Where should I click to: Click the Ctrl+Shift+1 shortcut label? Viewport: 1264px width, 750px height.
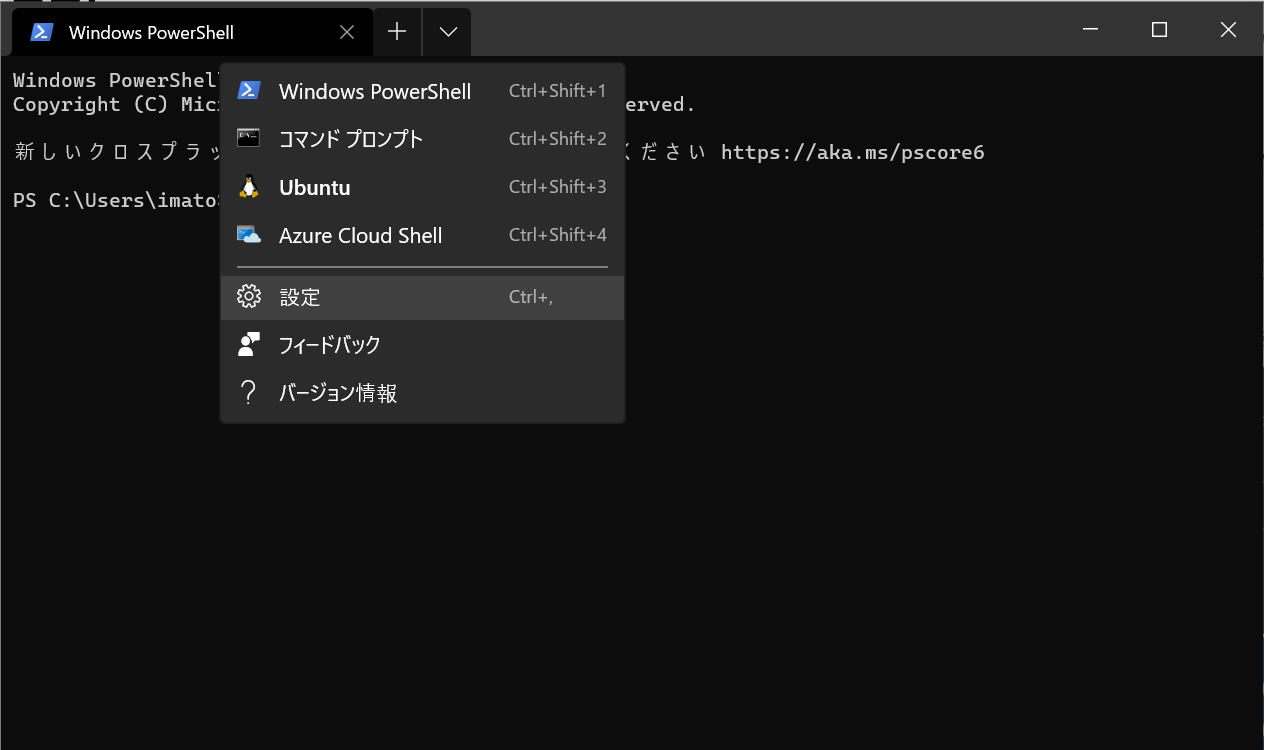(x=558, y=91)
